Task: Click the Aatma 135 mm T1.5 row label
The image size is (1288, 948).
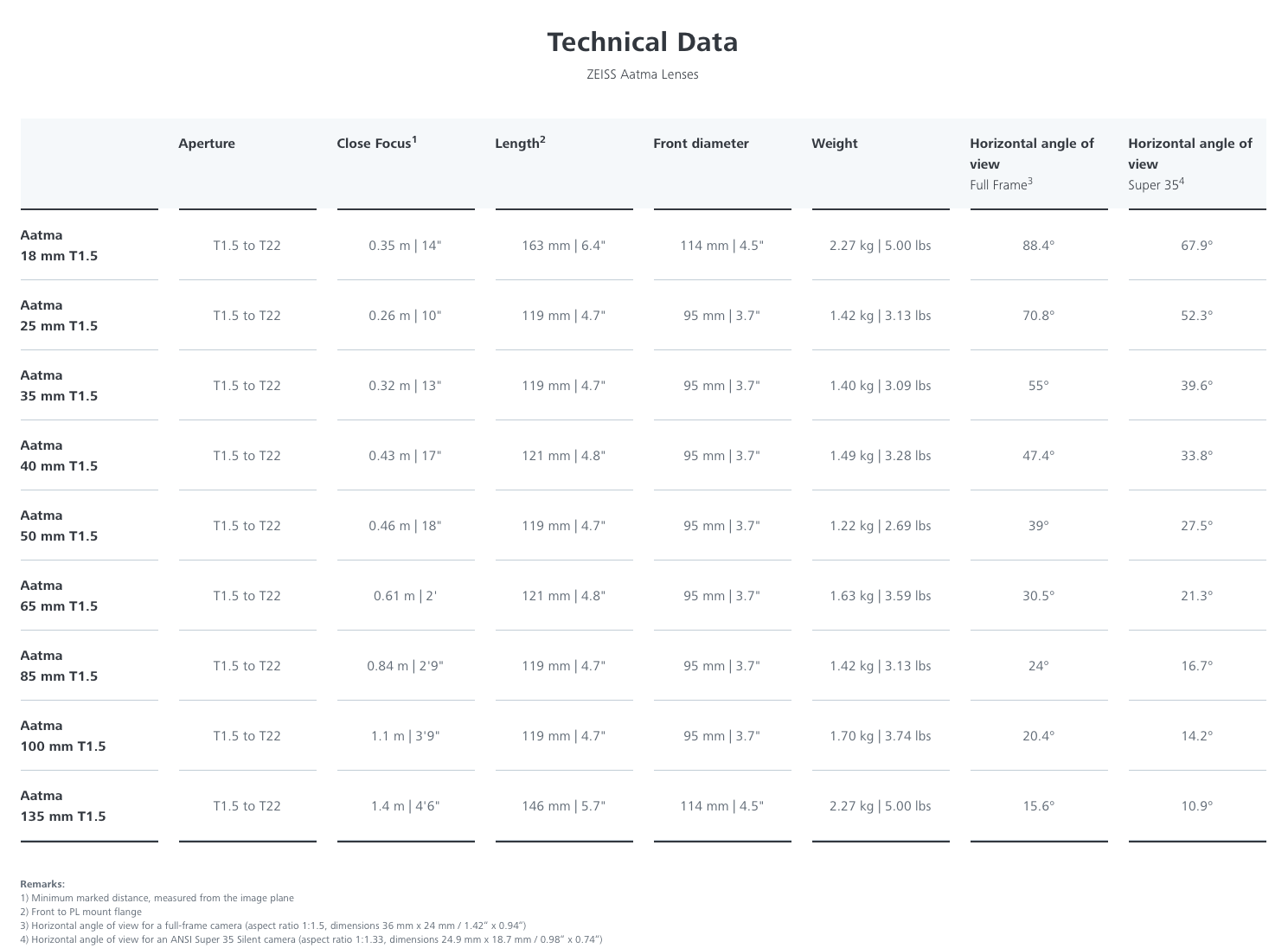Action: point(63,806)
